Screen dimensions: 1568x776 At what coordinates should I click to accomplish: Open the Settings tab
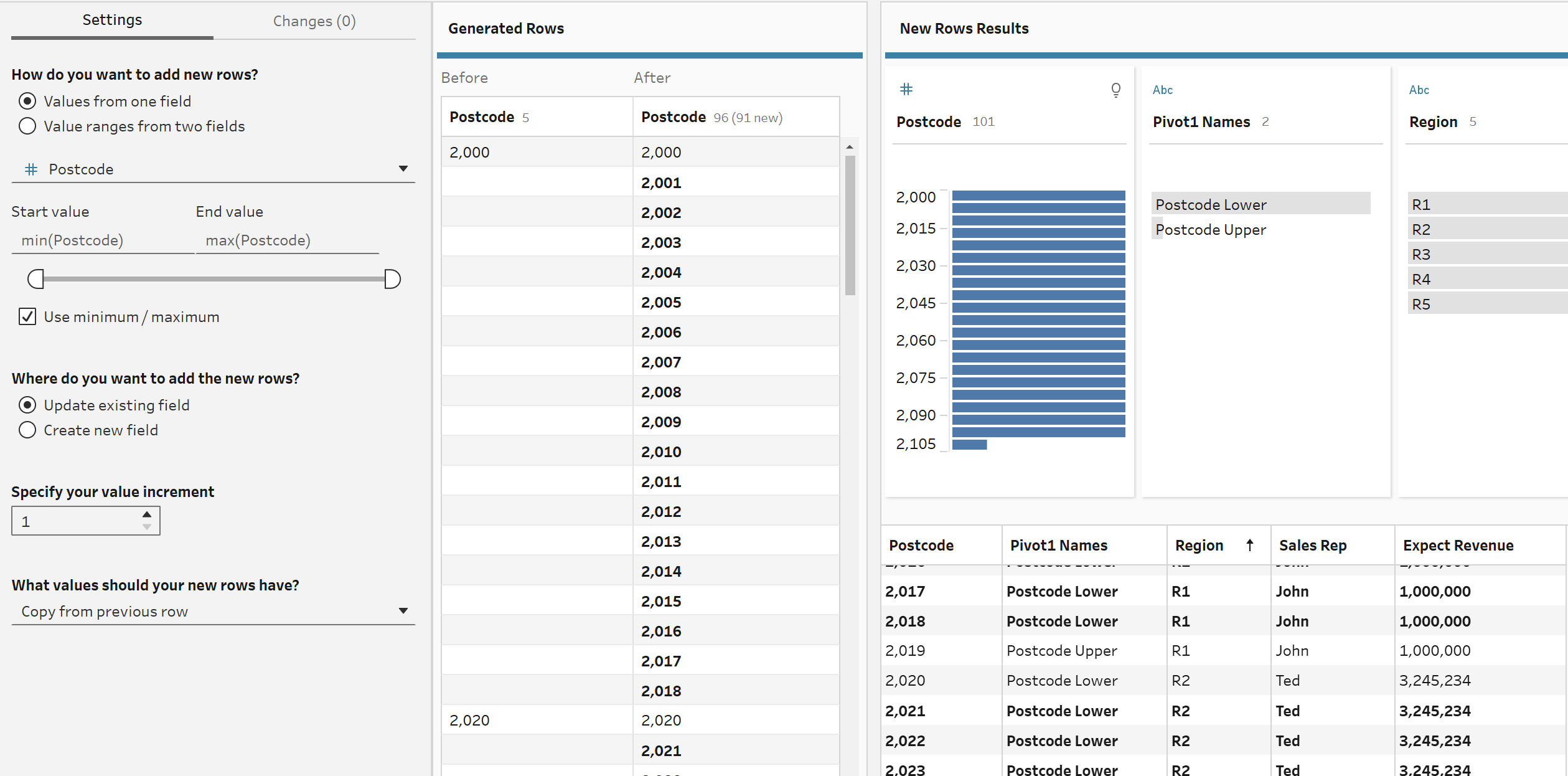(112, 20)
